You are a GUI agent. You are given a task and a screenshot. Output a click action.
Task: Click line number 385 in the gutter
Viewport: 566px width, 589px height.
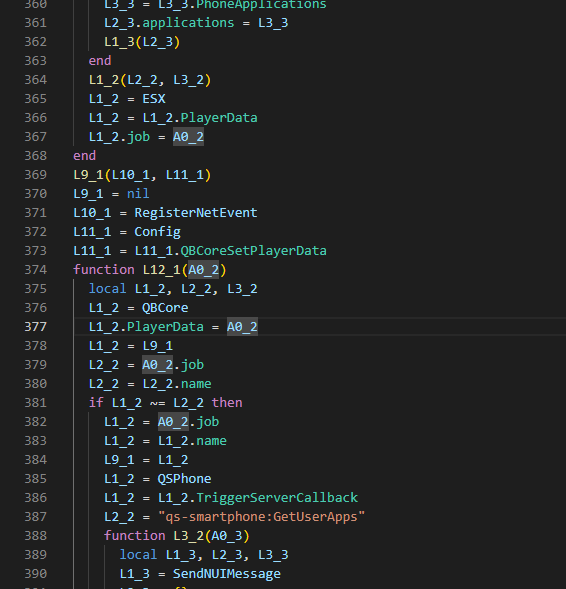coord(36,478)
